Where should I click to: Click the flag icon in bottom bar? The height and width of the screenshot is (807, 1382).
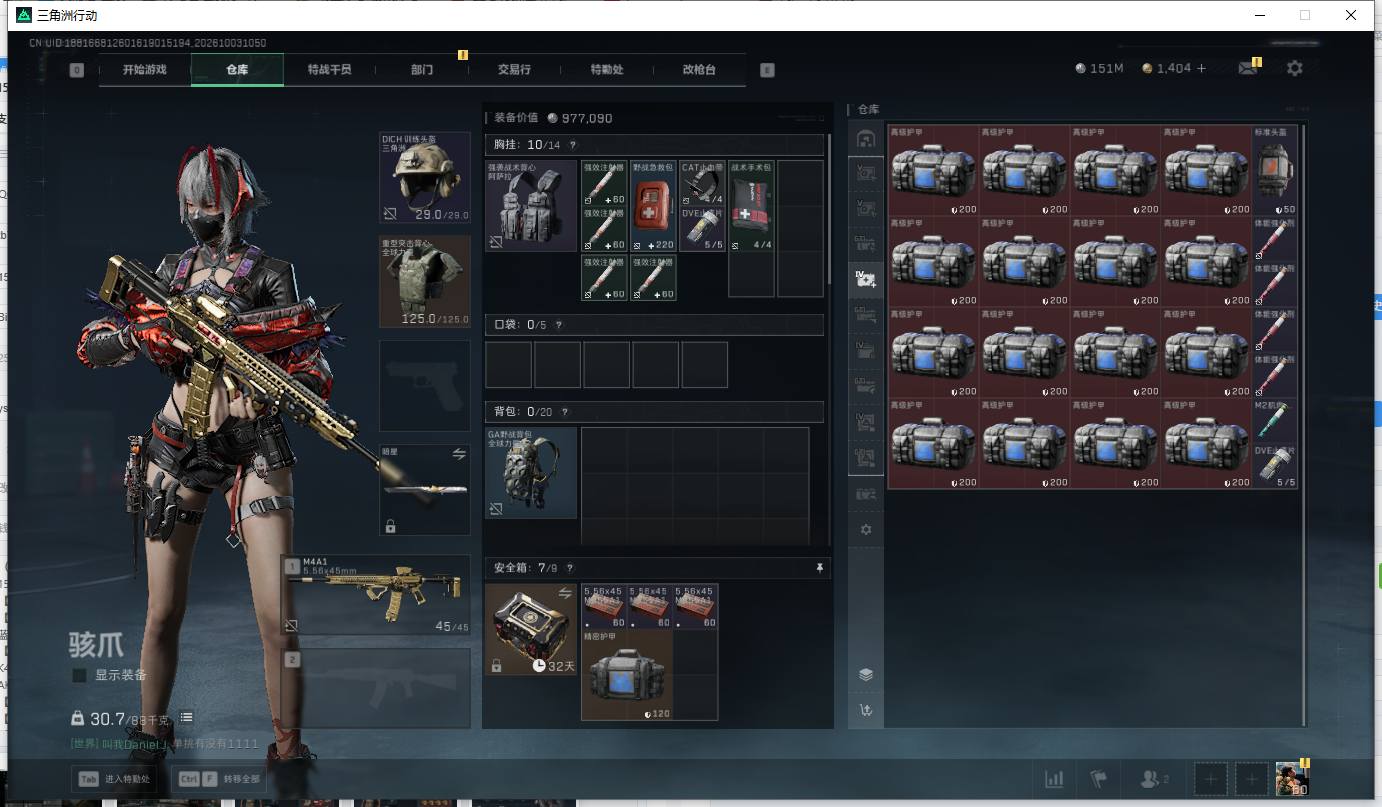click(x=1099, y=779)
